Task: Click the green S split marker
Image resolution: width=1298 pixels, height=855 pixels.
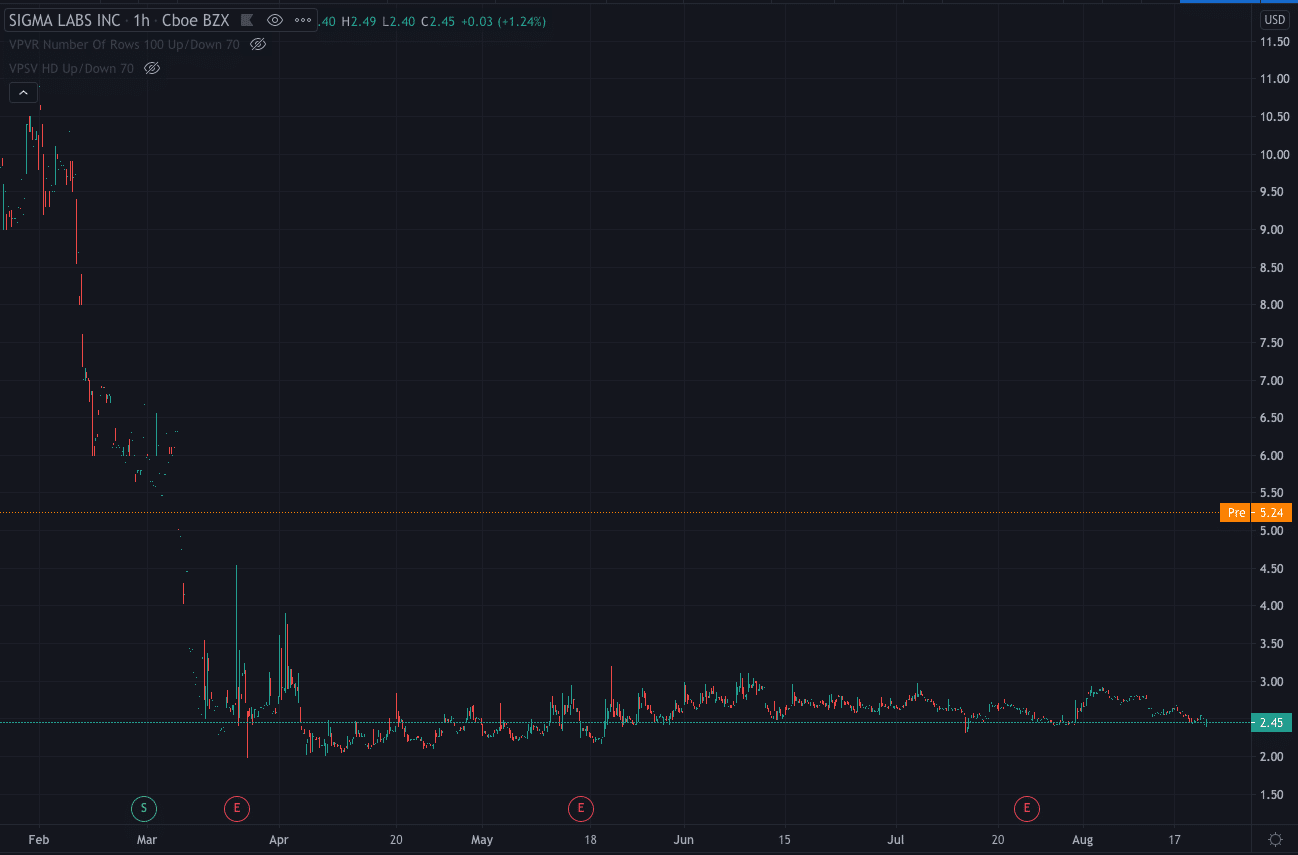Action: [144, 807]
